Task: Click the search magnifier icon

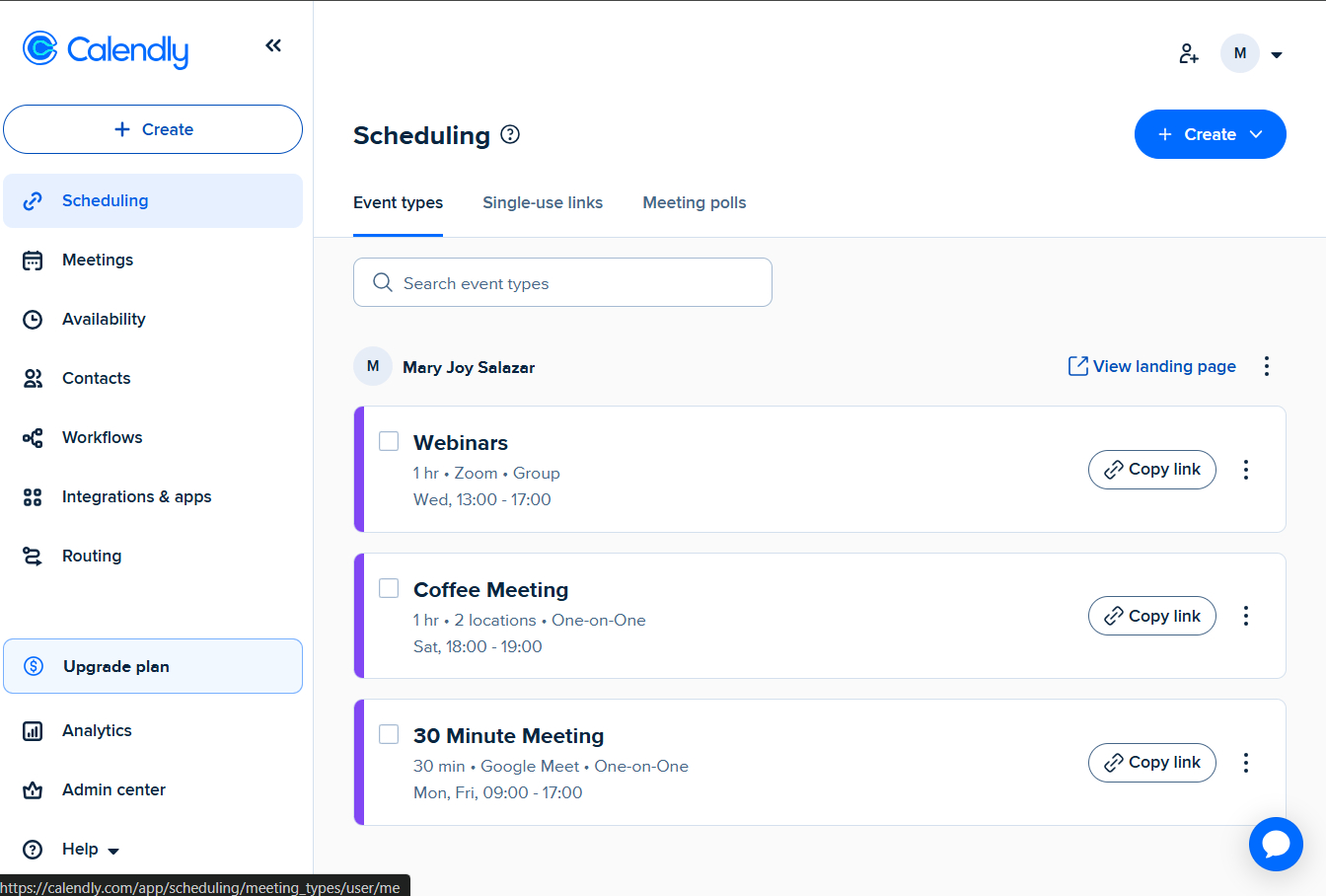Action: (x=383, y=283)
